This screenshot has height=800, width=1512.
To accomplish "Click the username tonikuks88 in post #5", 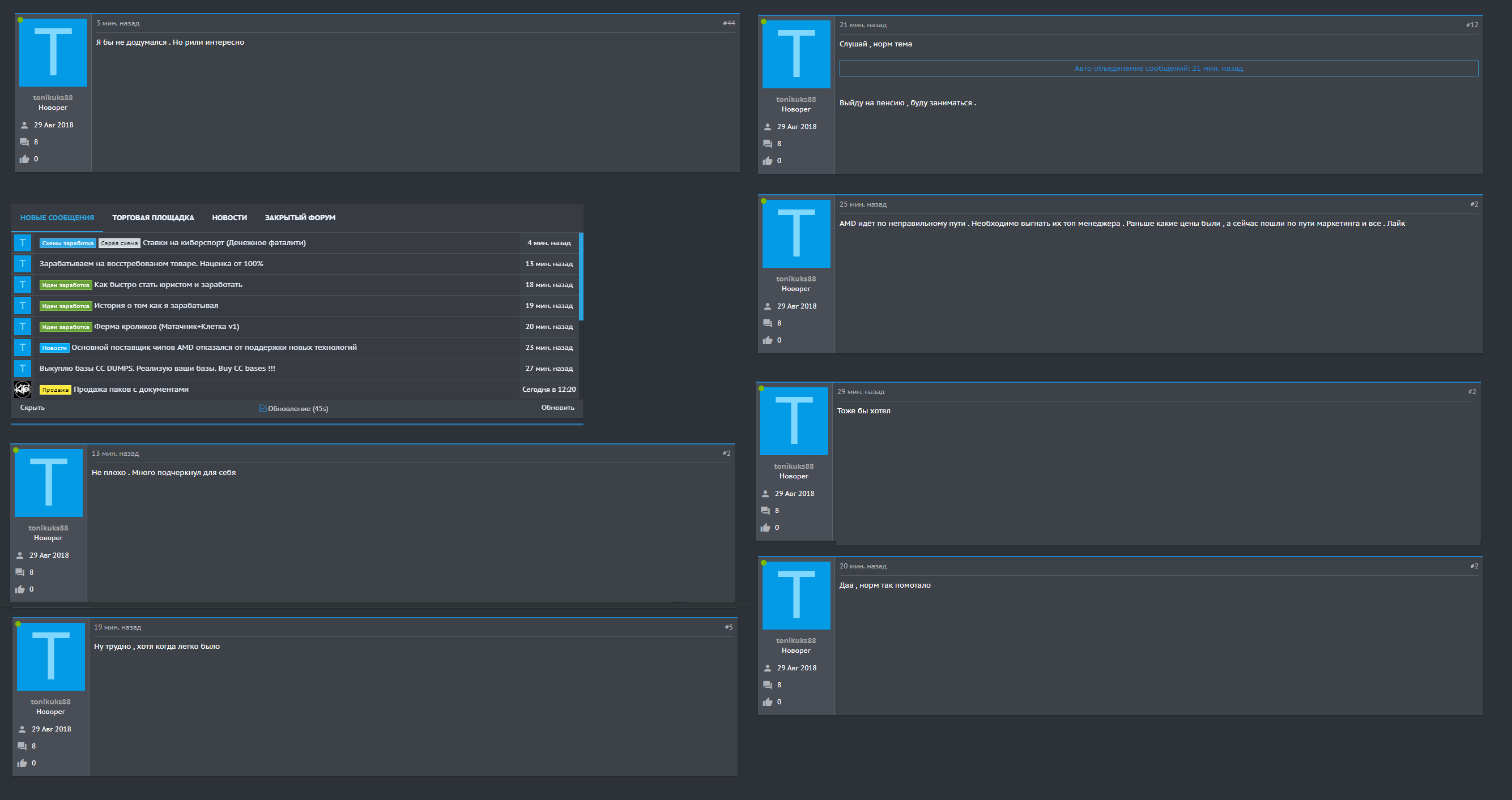I will 50,701.
